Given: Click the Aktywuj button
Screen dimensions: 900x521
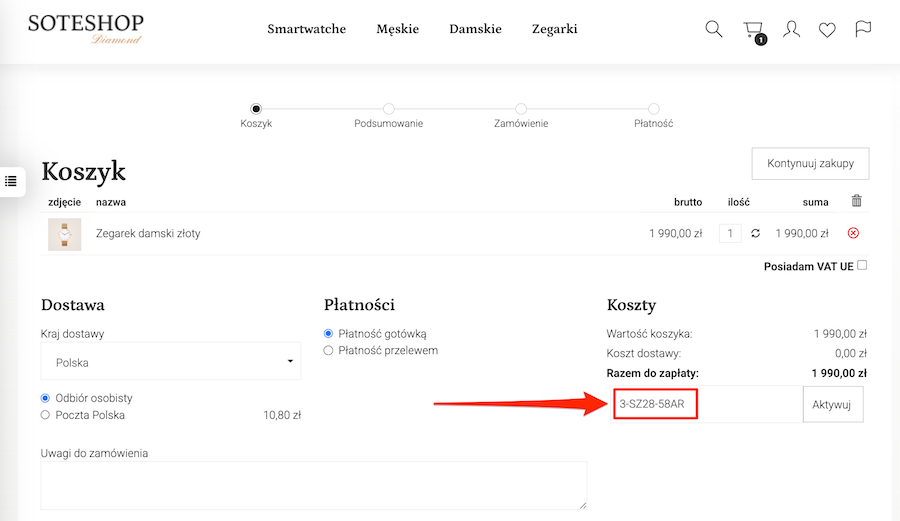Looking at the screenshot, I should point(833,405).
